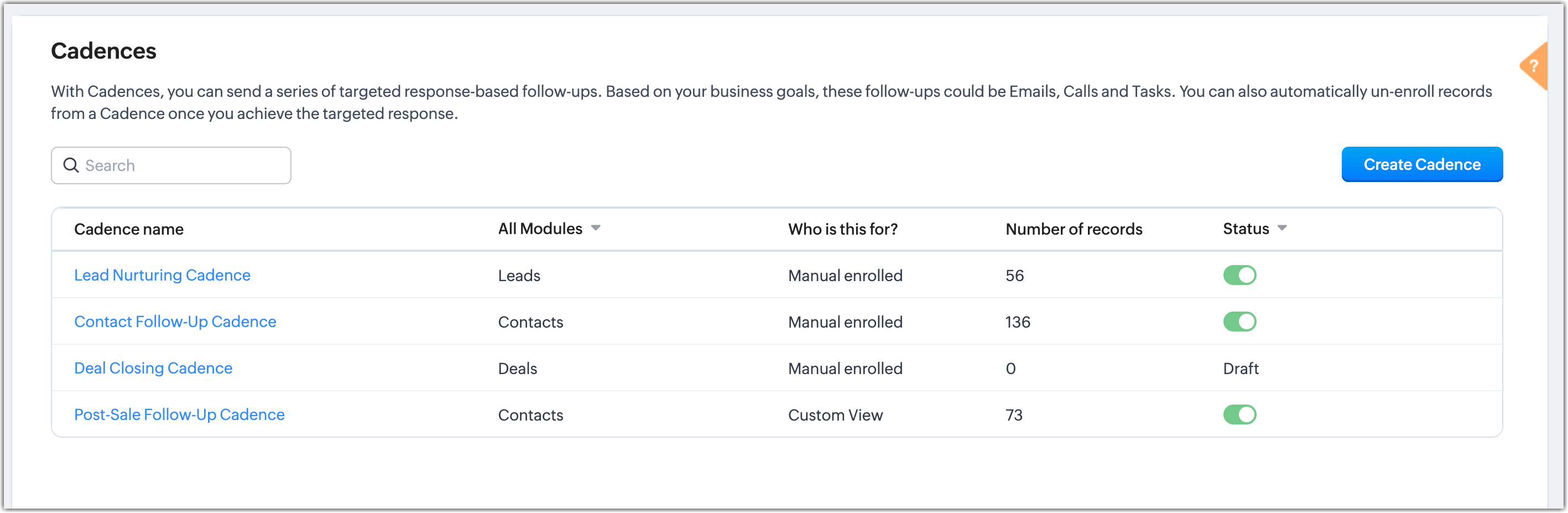The image size is (1568, 513).
Task: Click the magnifying glass search icon
Action: (71, 165)
